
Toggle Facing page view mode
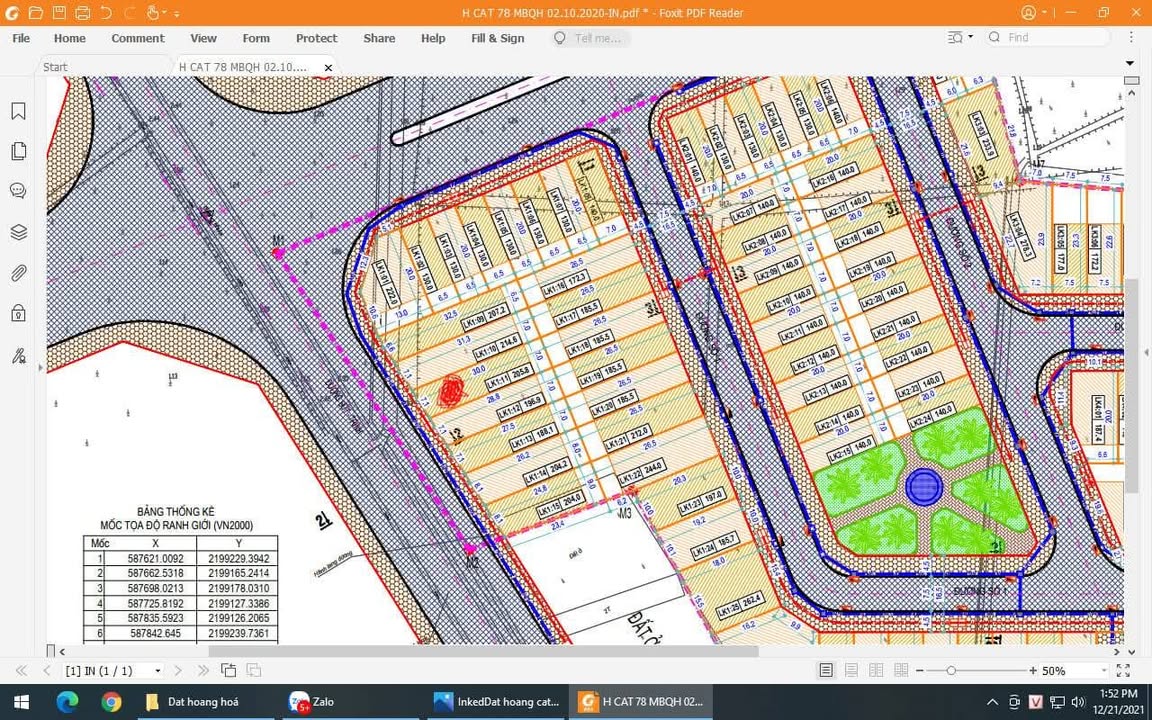tap(877, 670)
